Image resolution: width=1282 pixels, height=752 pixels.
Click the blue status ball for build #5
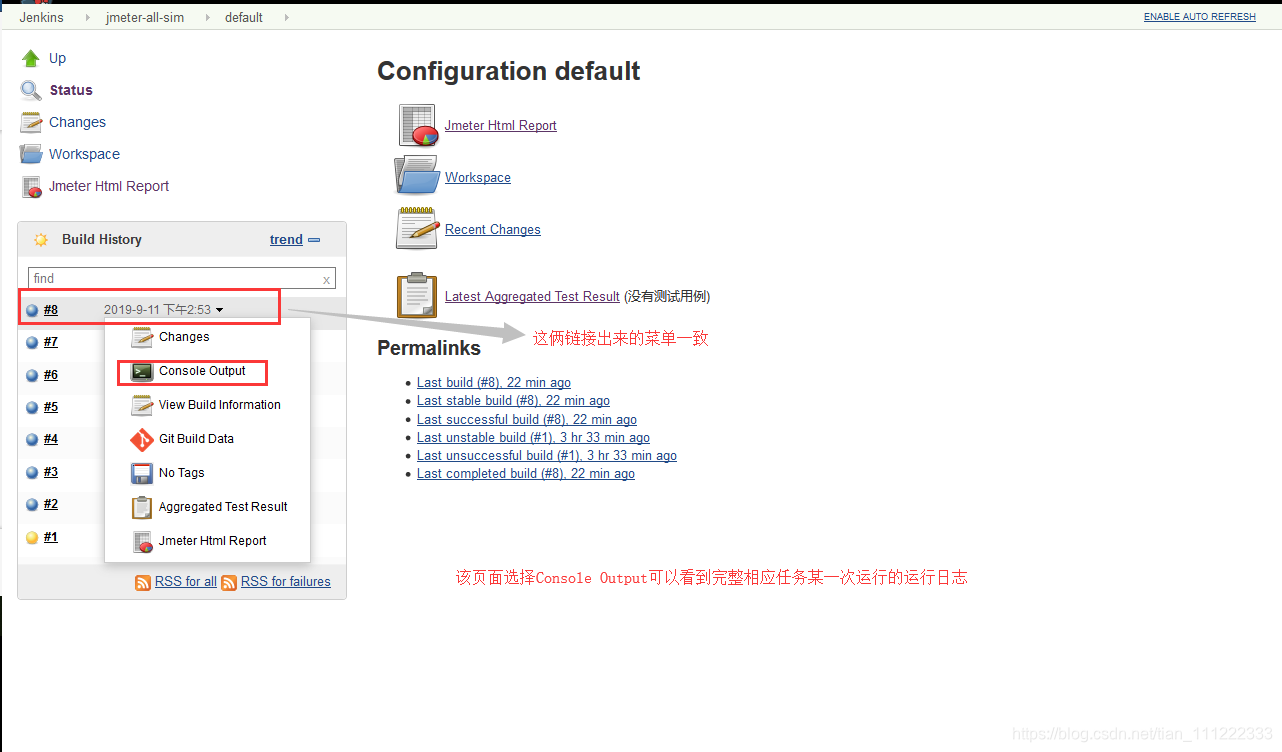click(x=32, y=407)
